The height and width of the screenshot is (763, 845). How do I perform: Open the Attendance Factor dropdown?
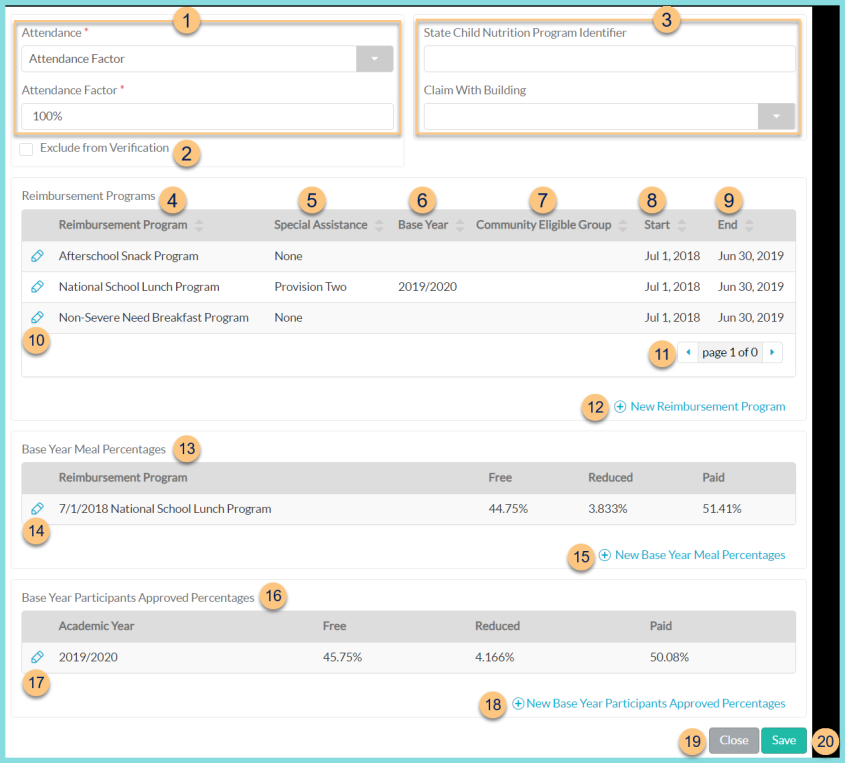coord(374,58)
